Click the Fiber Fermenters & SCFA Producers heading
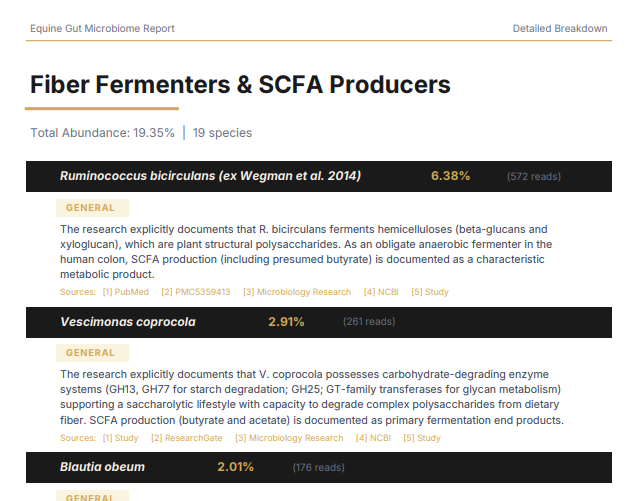Screen dimensions: 634x501 (x=240, y=85)
